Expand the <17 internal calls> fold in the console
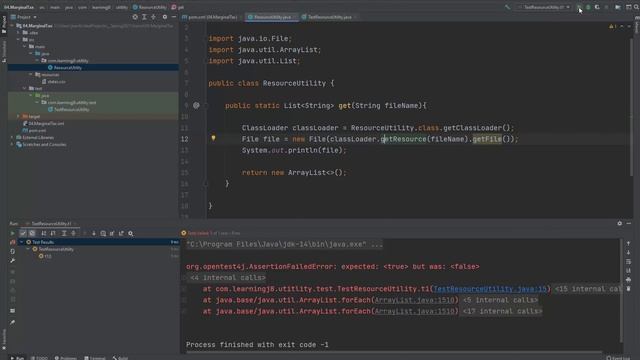Screen dimensions: 640x360 coord(502,311)
